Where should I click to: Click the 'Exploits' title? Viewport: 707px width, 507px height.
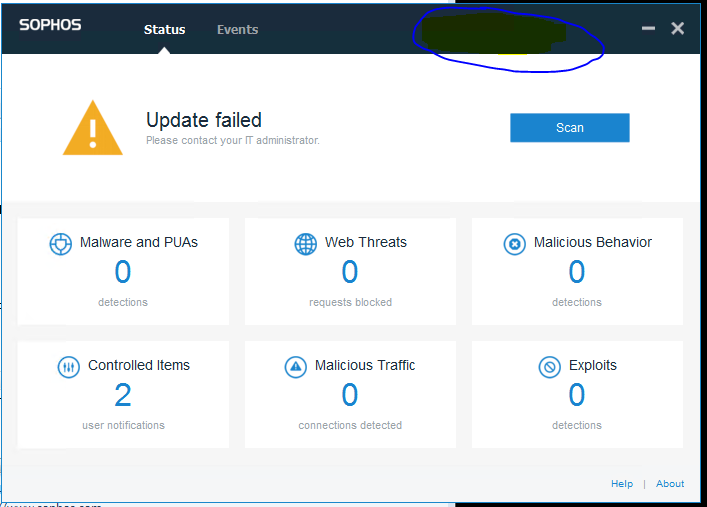[x=592, y=365]
